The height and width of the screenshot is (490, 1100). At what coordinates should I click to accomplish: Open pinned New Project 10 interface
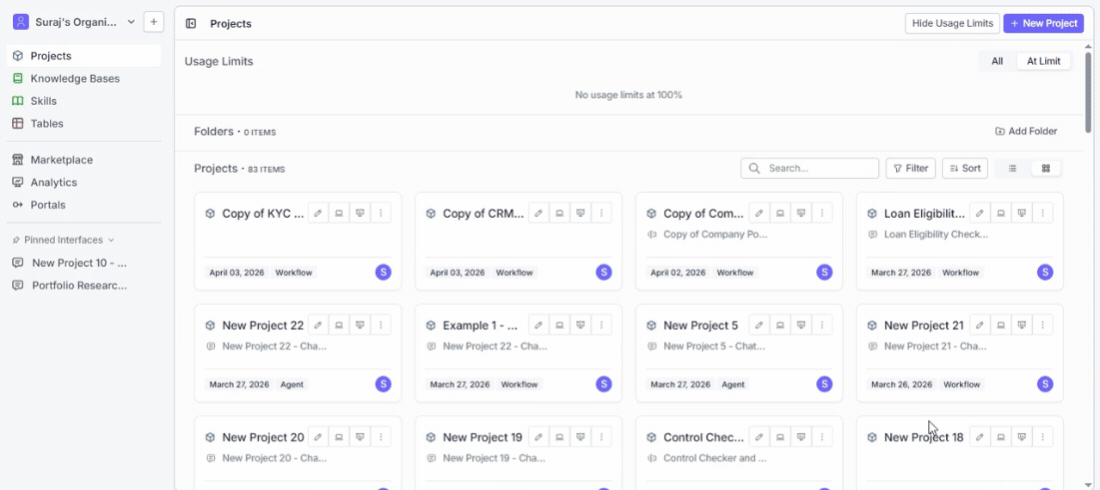(x=84, y=263)
